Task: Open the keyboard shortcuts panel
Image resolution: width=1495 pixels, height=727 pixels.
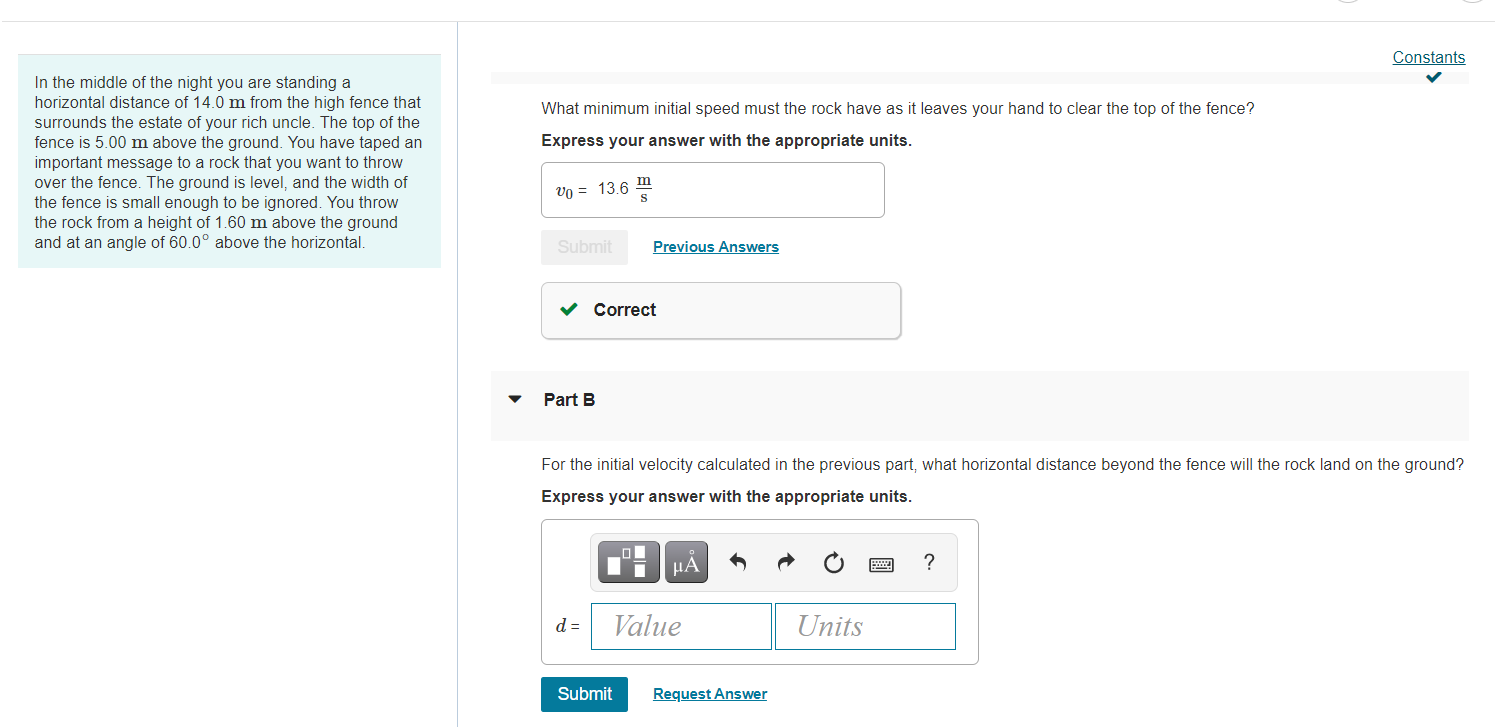Action: point(881,563)
